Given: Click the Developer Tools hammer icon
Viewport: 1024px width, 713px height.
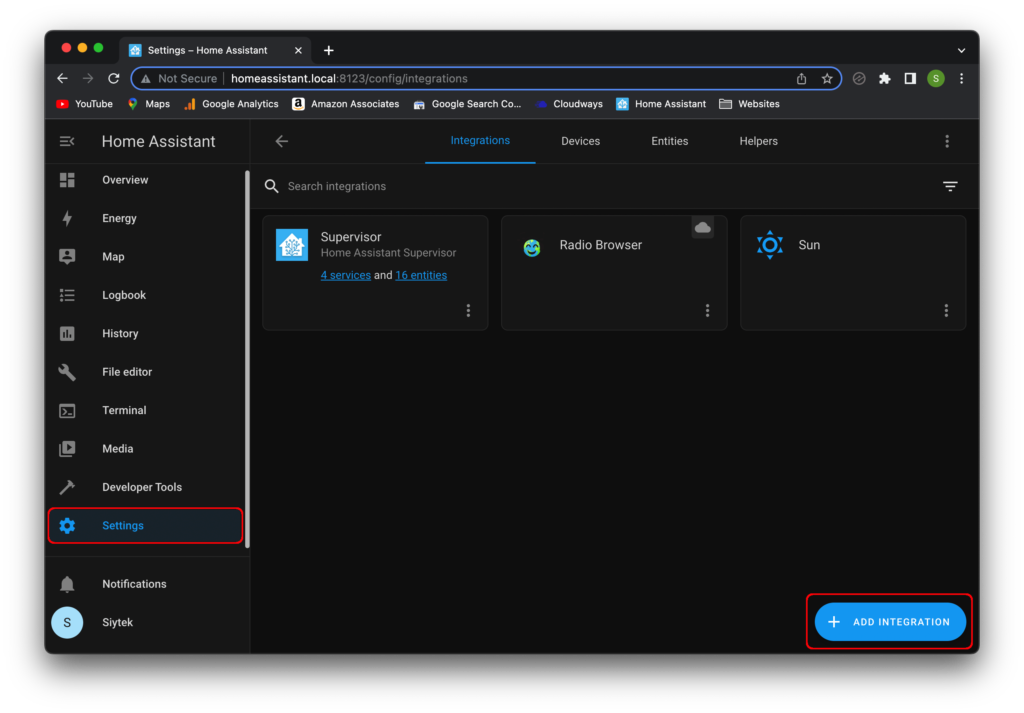Looking at the screenshot, I should pos(67,487).
